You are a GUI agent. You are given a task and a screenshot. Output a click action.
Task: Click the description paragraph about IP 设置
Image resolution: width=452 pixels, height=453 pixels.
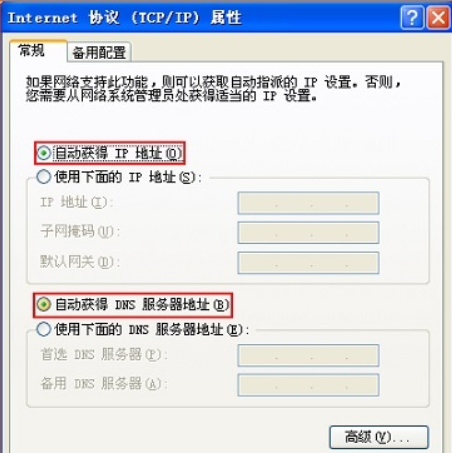(213, 89)
